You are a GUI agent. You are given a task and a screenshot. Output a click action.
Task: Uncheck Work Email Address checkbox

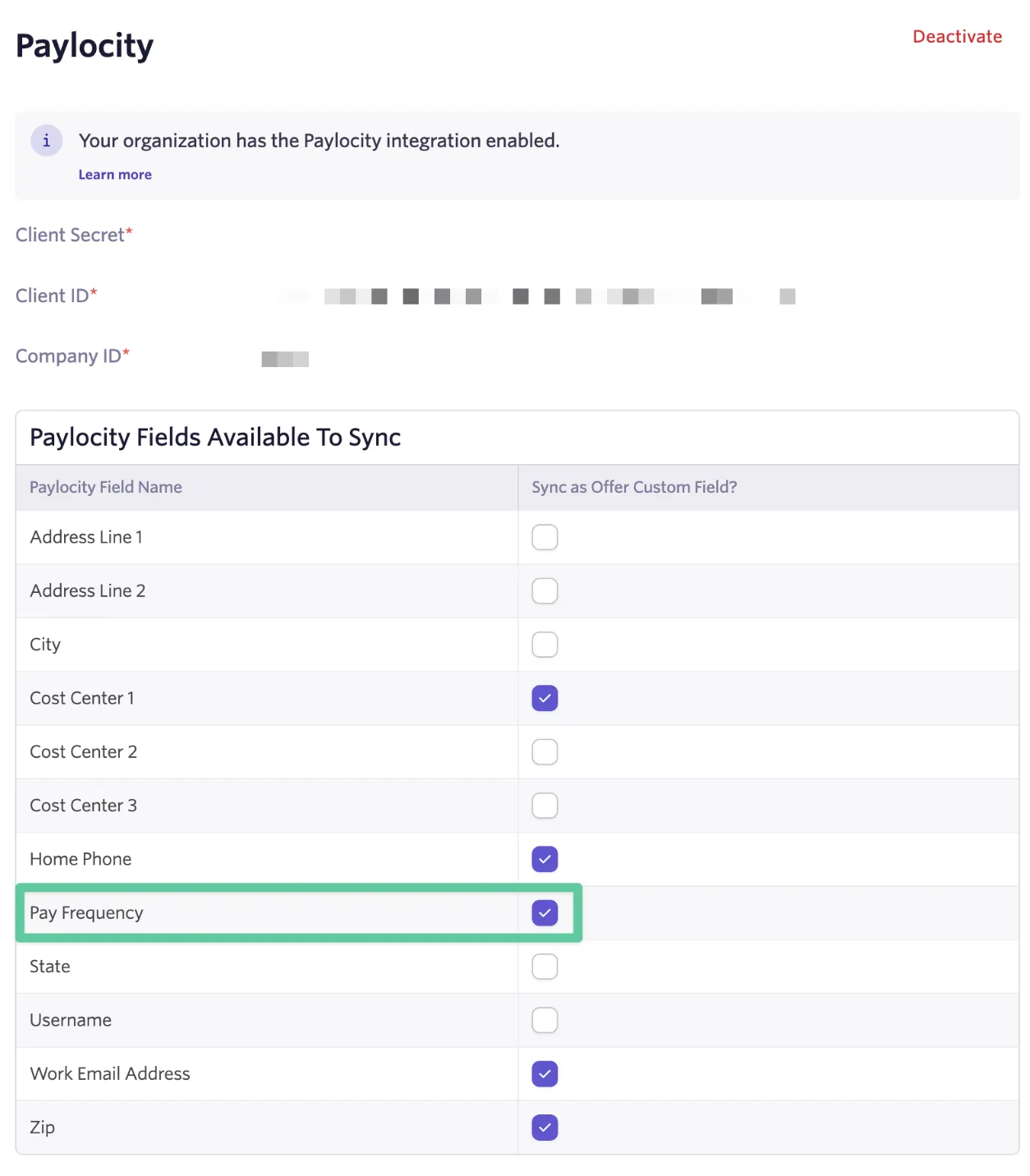545,1073
